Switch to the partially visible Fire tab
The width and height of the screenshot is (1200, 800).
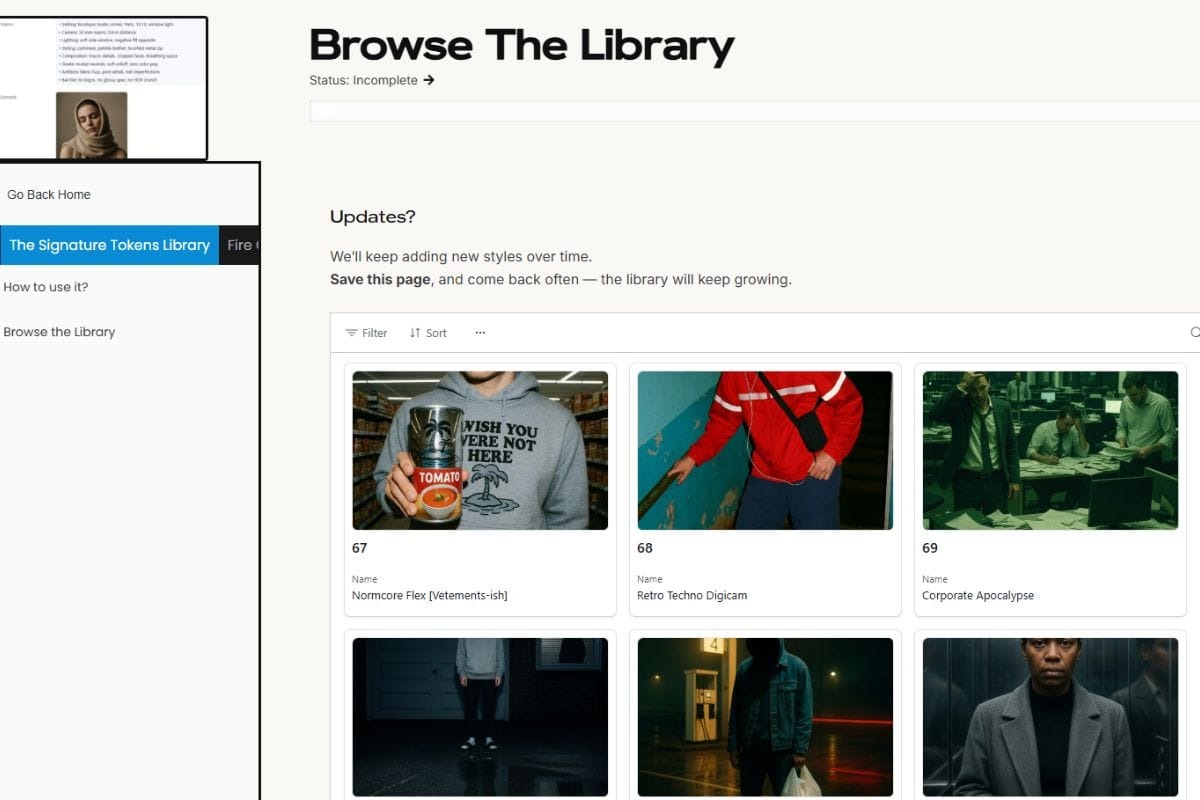coord(240,245)
